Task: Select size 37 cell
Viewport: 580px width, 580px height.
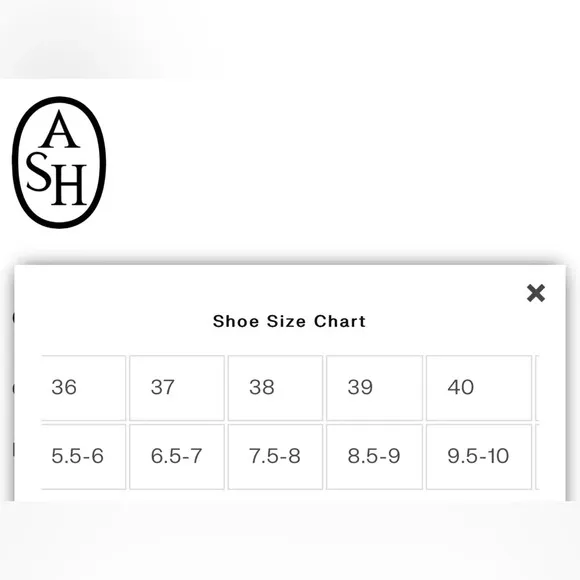Action: pos(177,388)
